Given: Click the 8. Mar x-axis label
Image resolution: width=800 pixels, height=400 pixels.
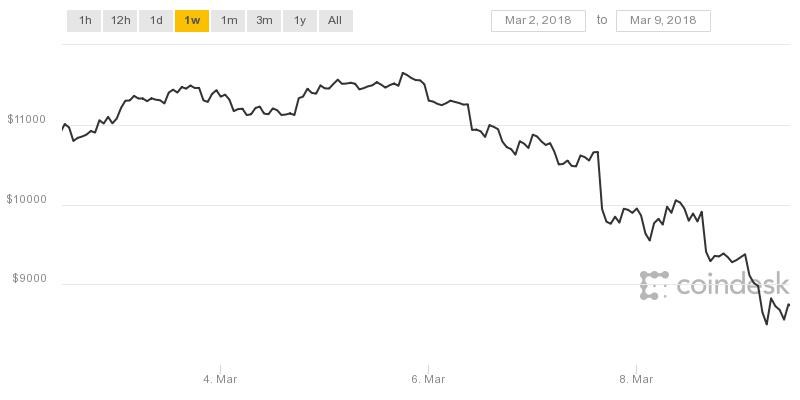Looking at the screenshot, I should coord(636,379).
